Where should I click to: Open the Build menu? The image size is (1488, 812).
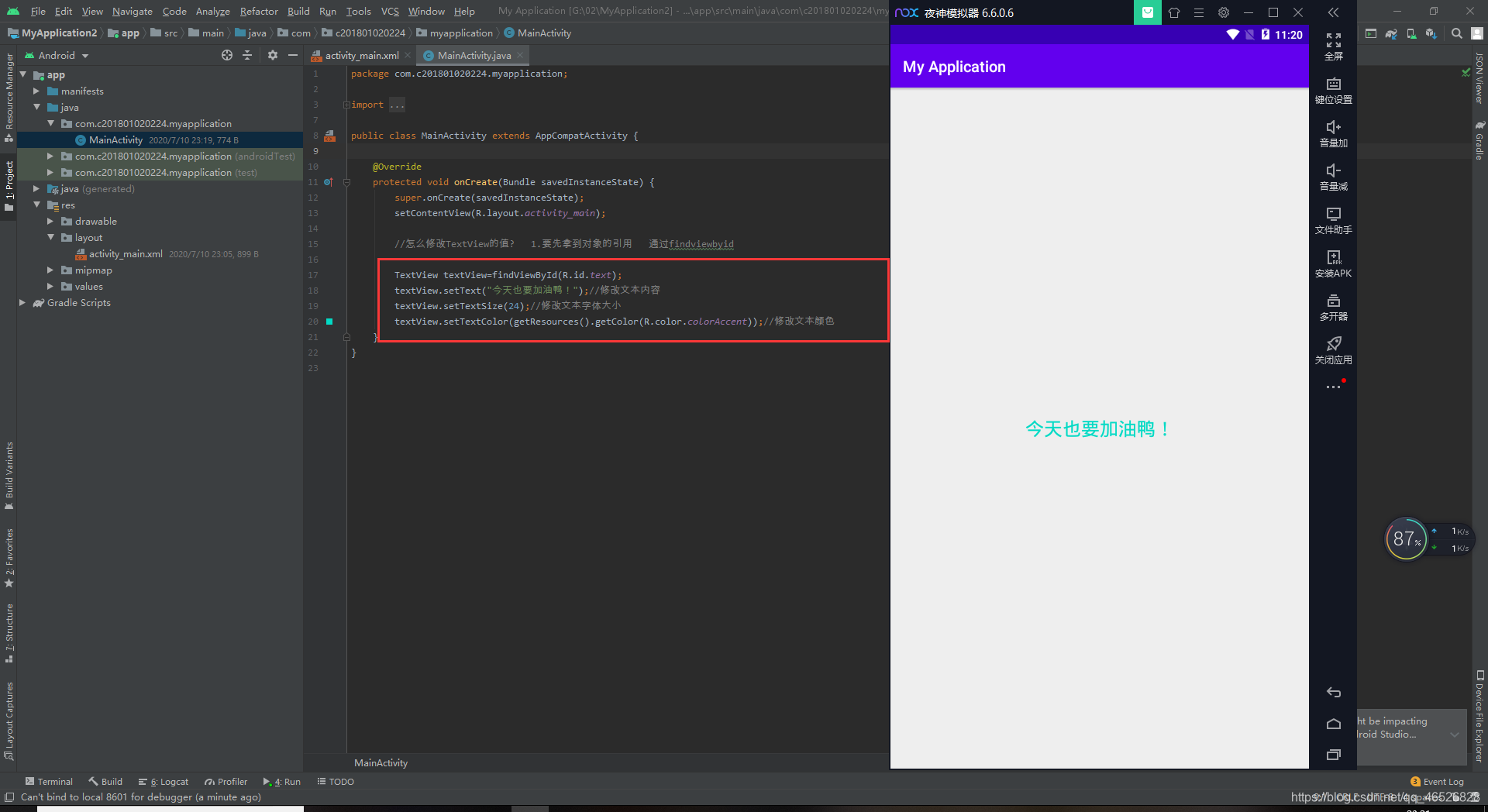coord(298,12)
